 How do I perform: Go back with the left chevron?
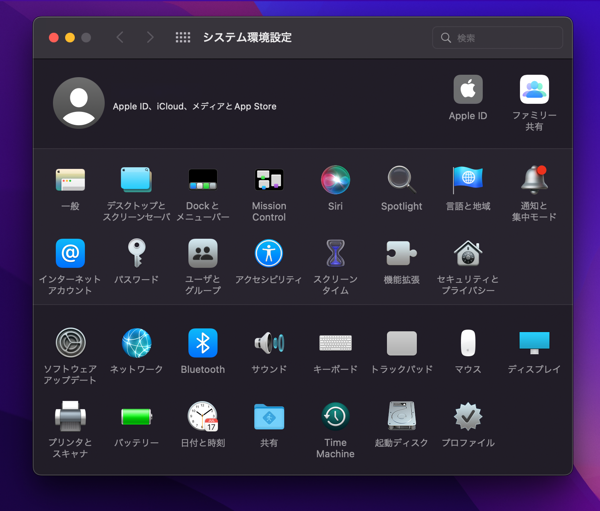click(120, 37)
